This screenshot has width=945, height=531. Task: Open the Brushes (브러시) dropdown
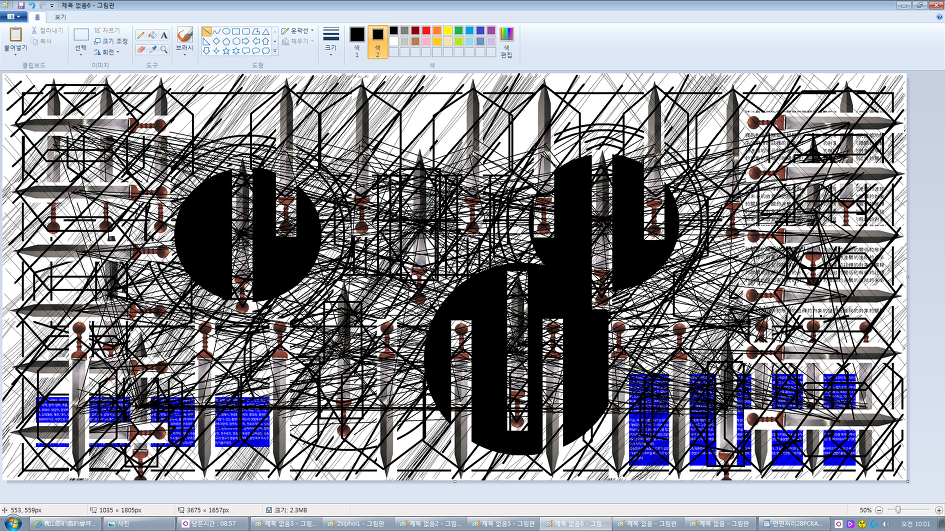[185, 41]
